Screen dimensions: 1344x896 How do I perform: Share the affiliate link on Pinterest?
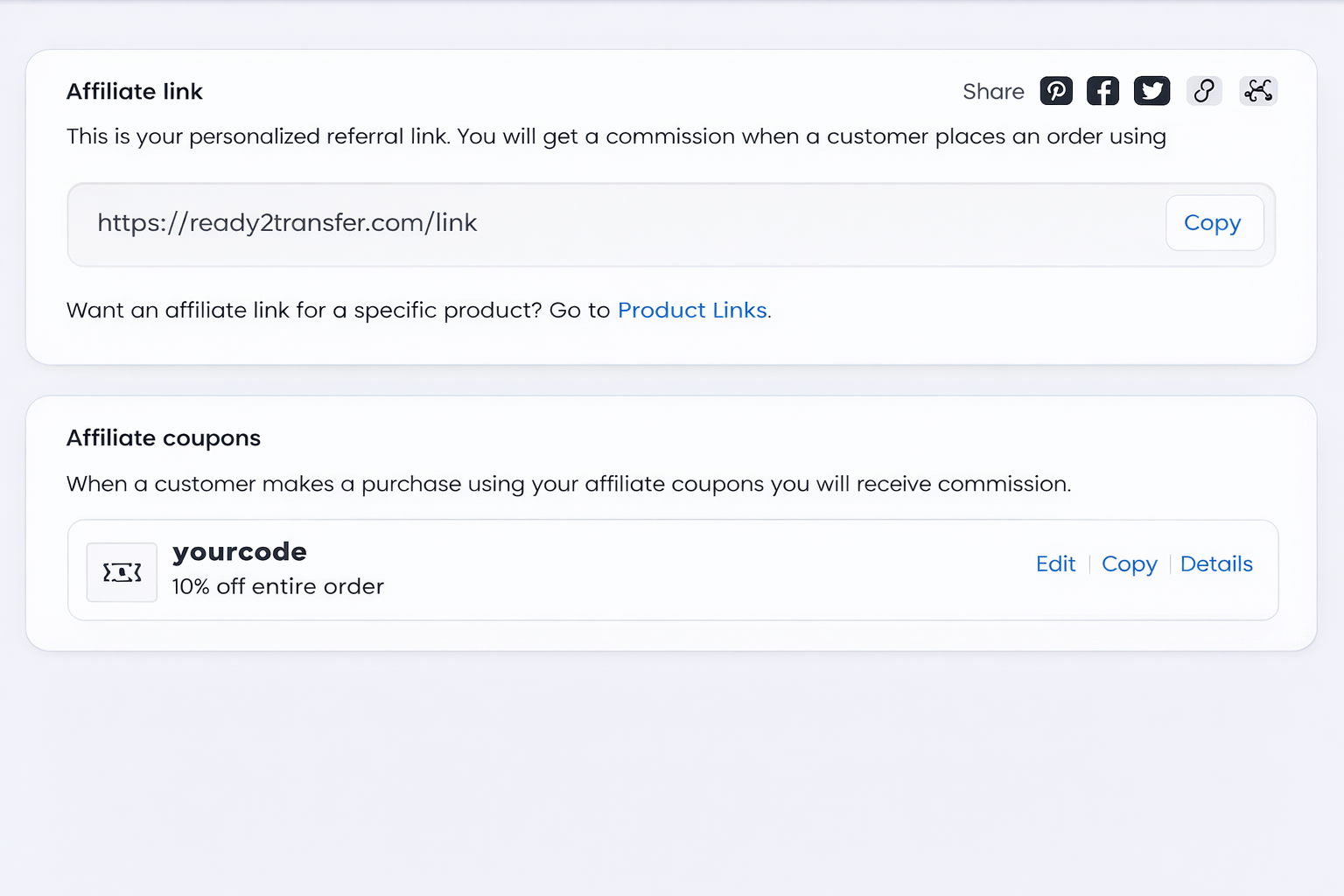tap(1056, 91)
